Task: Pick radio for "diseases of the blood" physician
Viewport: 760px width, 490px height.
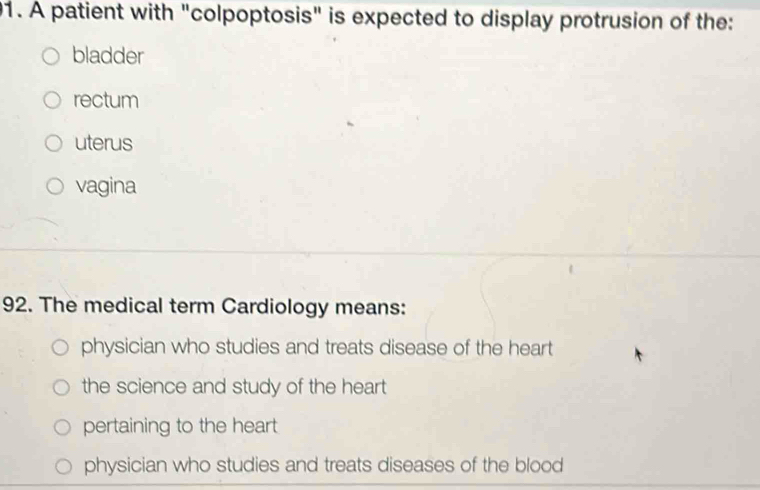Action: pos(62,466)
